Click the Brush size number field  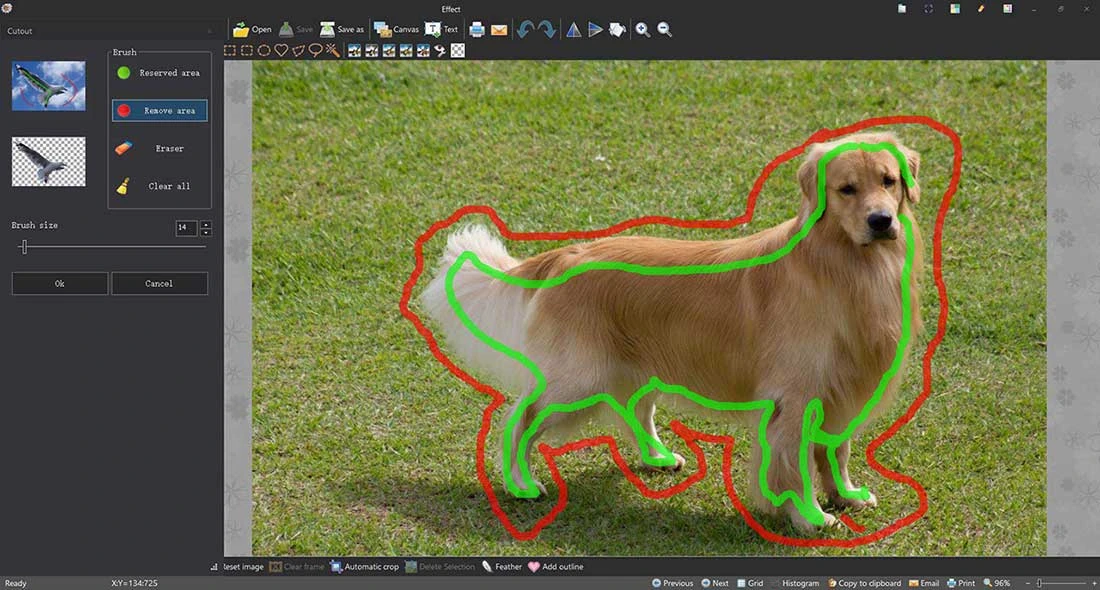(x=186, y=228)
